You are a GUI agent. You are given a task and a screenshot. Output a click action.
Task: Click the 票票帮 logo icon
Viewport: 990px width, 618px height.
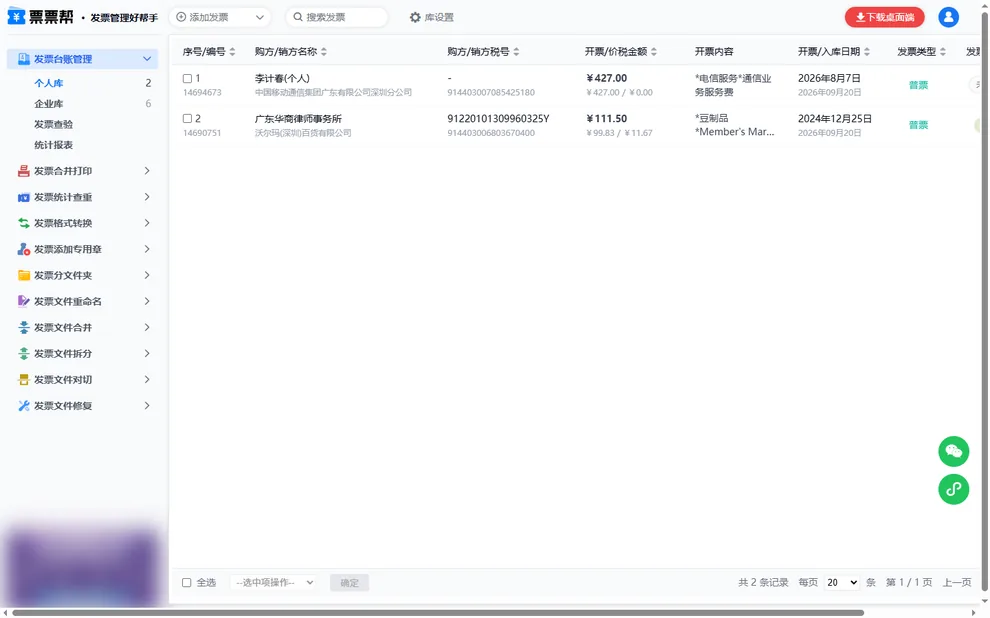(x=16, y=17)
